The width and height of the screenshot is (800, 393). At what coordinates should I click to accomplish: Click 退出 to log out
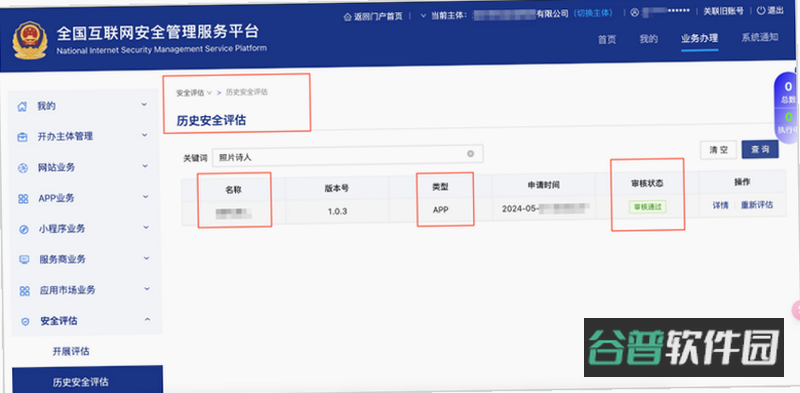(x=775, y=10)
